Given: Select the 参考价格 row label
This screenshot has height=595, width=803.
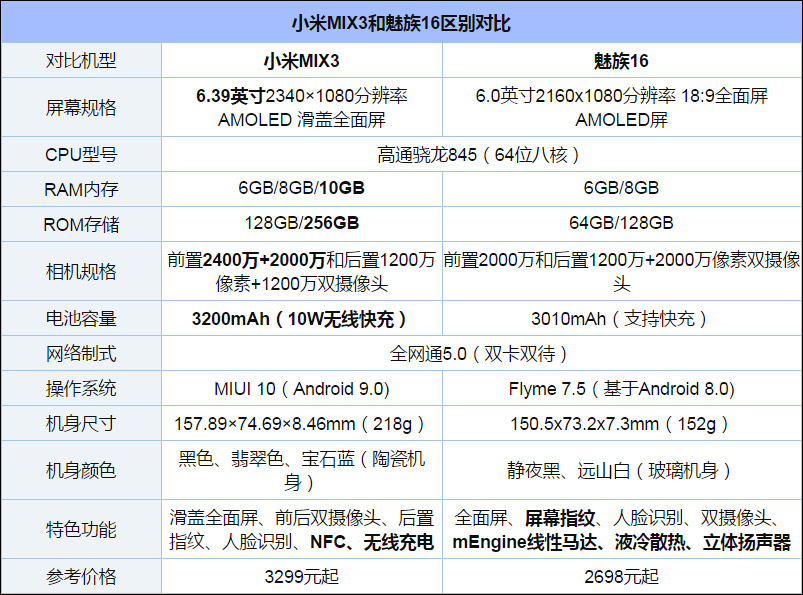Looking at the screenshot, I should (x=81, y=577).
